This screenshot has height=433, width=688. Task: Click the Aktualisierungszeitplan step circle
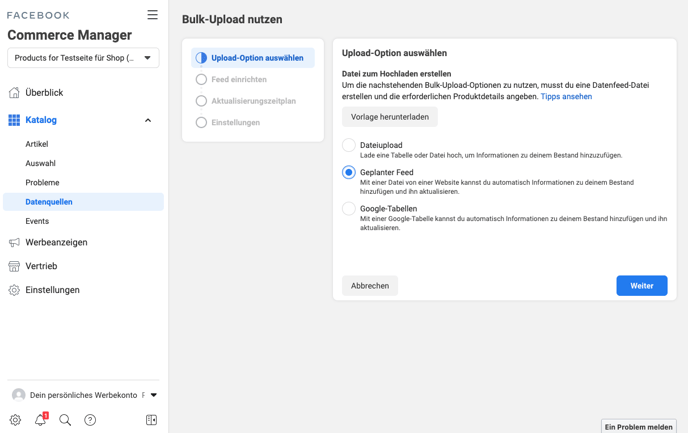201,101
